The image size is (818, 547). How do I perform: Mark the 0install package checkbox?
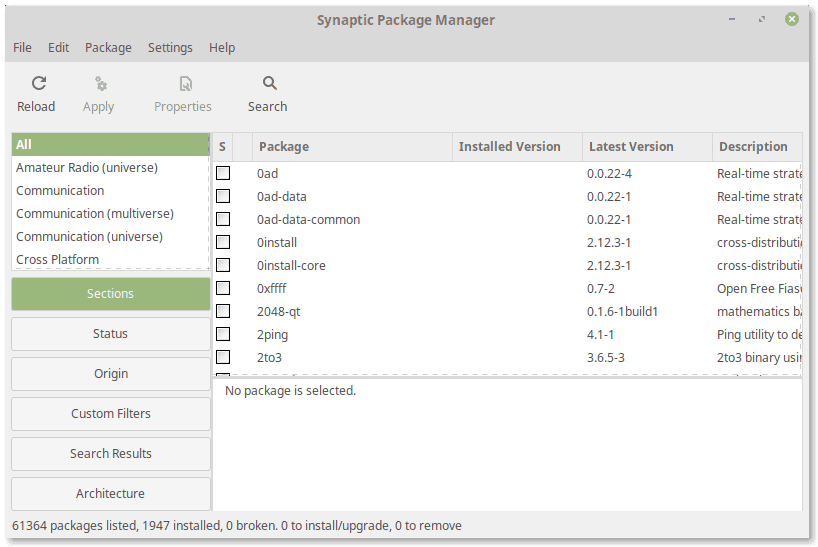223,242
